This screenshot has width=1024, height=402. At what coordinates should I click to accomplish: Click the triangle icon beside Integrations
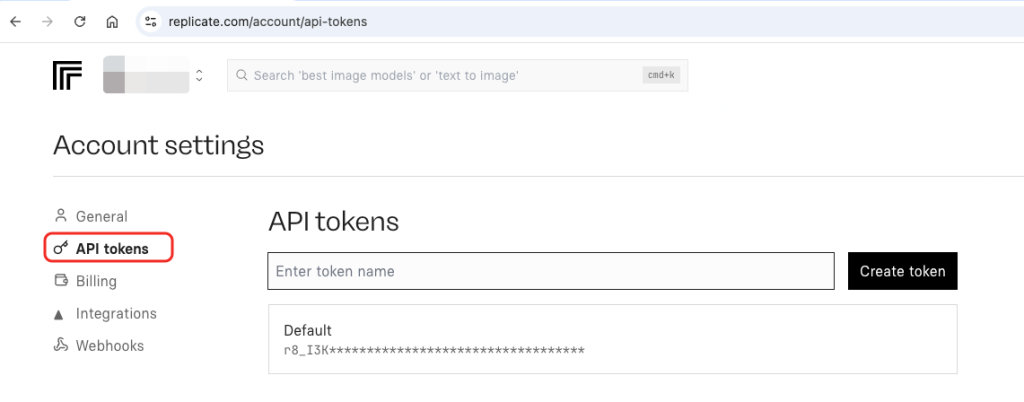[x=61, y=314]
